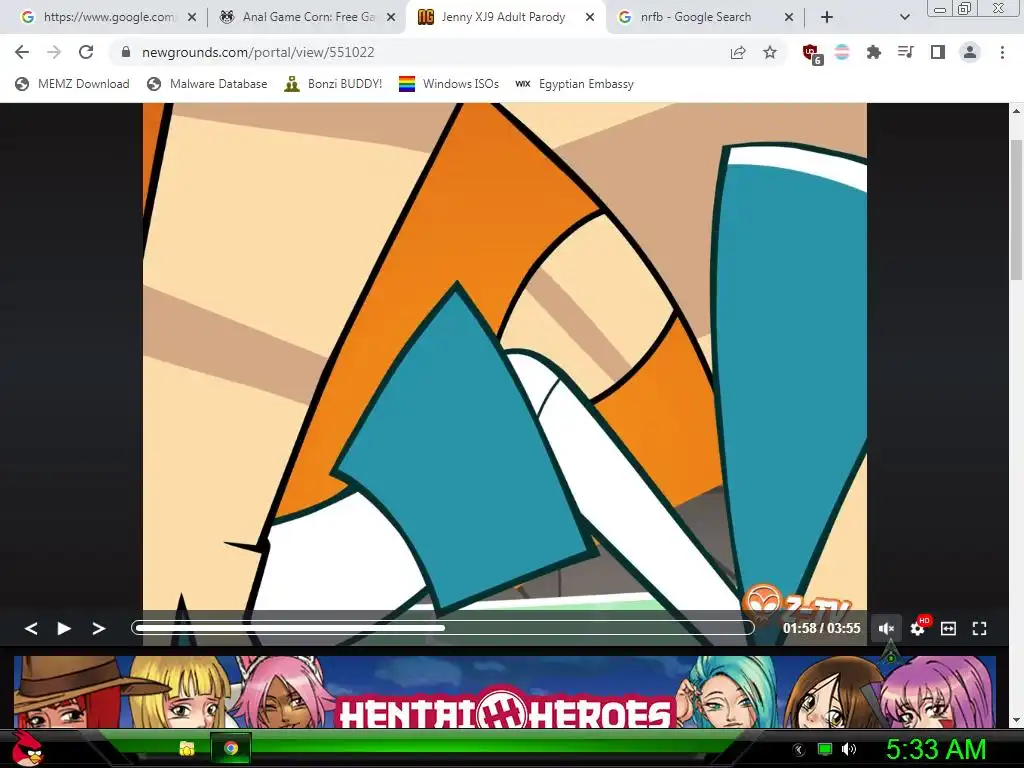Viewport: 1024px width, 768px height.
Task: Open the Chrome three-dot menu
Action: click(1002, 52)
